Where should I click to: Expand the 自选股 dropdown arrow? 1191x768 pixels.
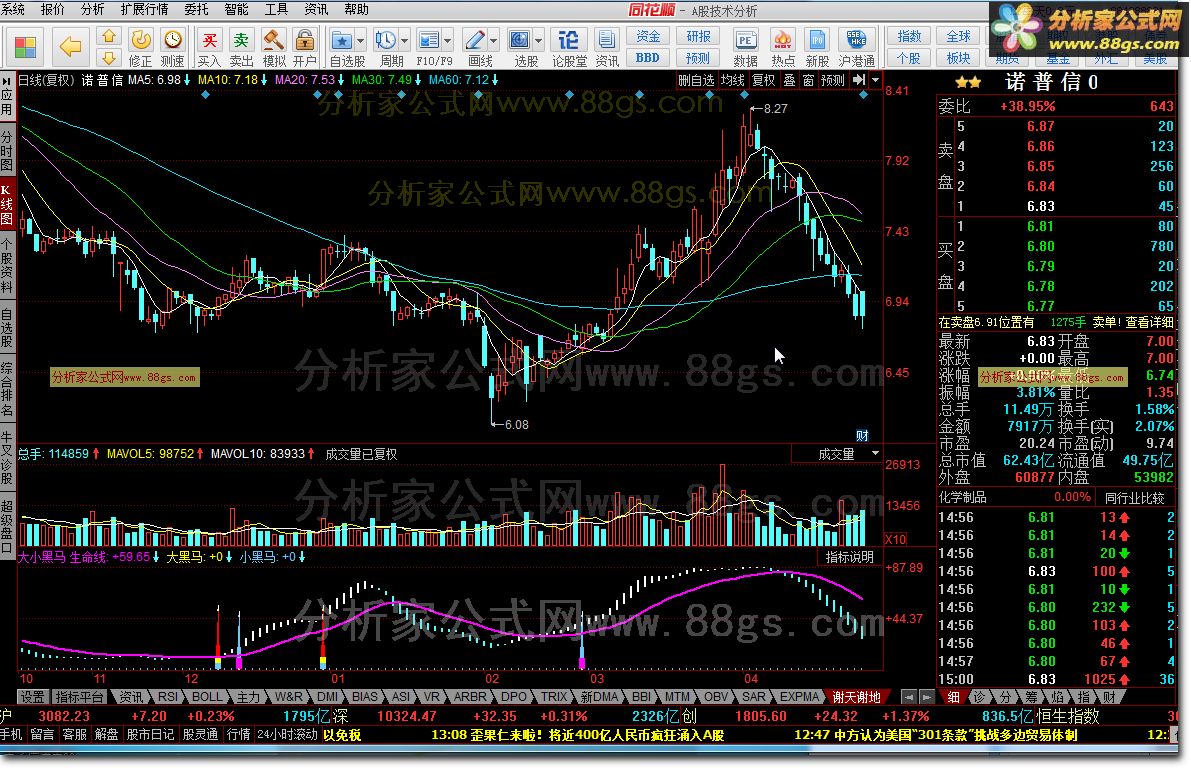point(361,40)
